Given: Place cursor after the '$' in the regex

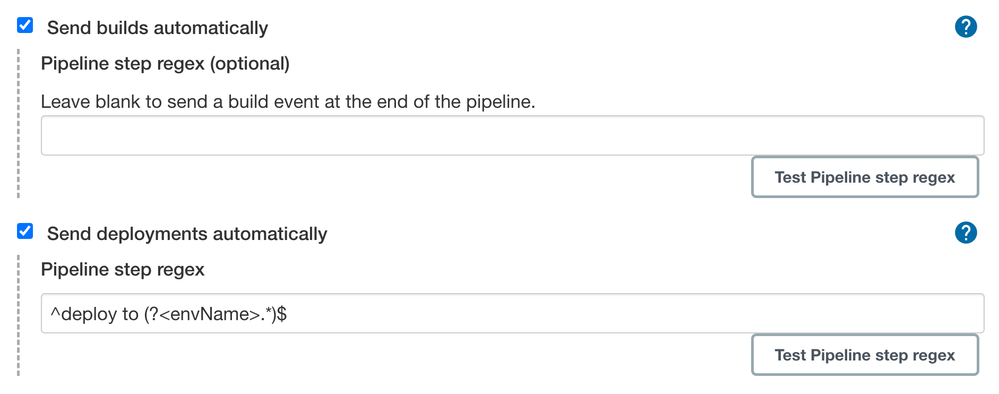Looking at the screenshot, I should click(287, 314).
